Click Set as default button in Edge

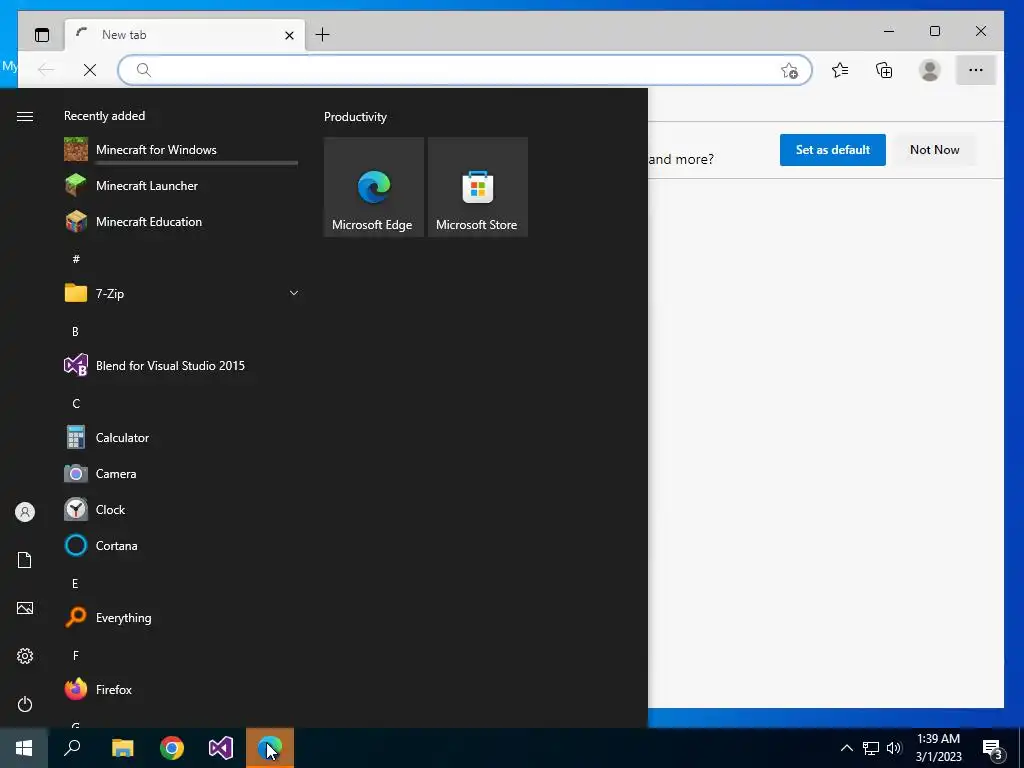point(833,150)
